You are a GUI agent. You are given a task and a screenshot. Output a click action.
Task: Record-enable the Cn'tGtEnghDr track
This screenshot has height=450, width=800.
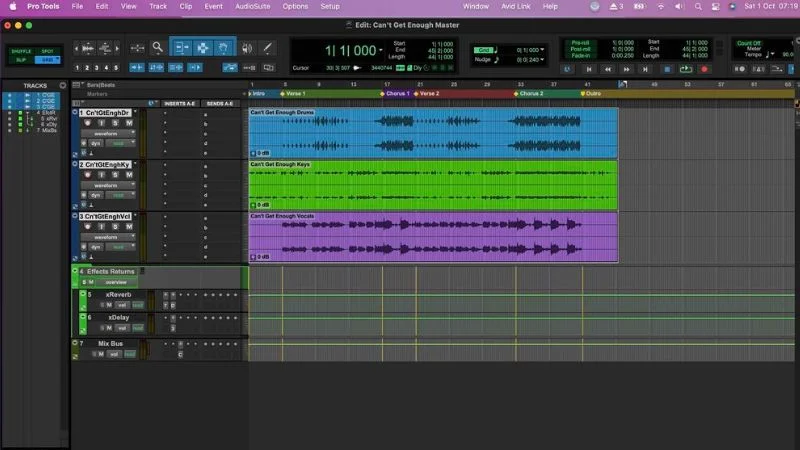[88, 123]
